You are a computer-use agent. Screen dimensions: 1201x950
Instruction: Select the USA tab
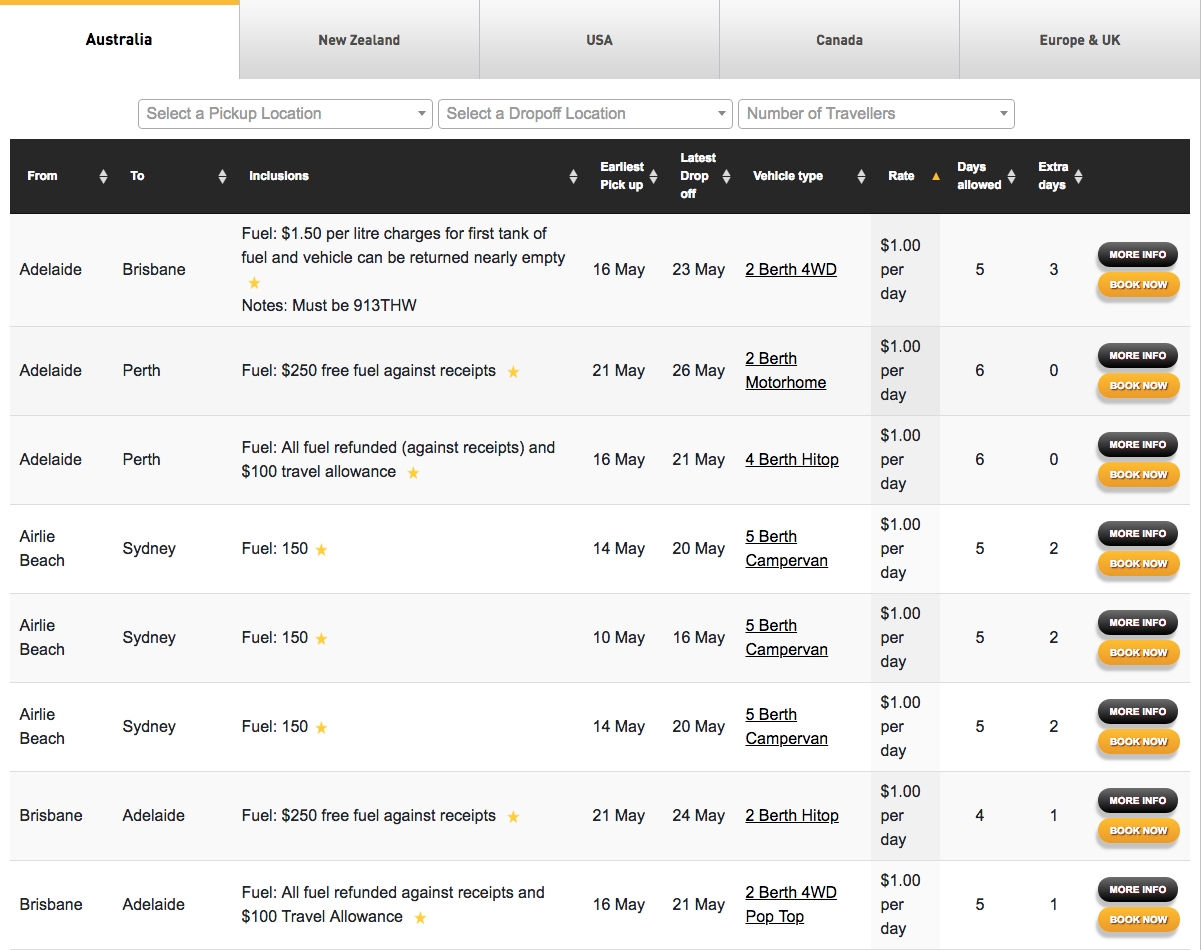coord(599,40)
